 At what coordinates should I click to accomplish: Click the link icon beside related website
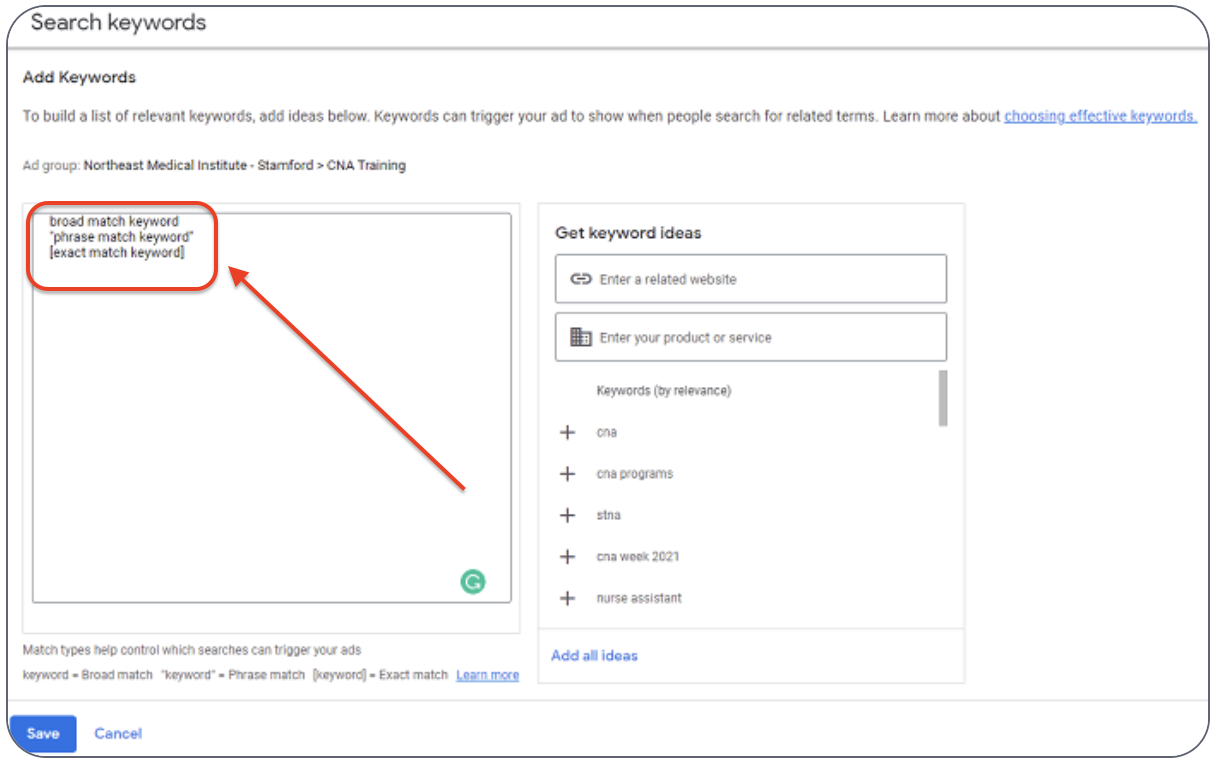(581, 279)
